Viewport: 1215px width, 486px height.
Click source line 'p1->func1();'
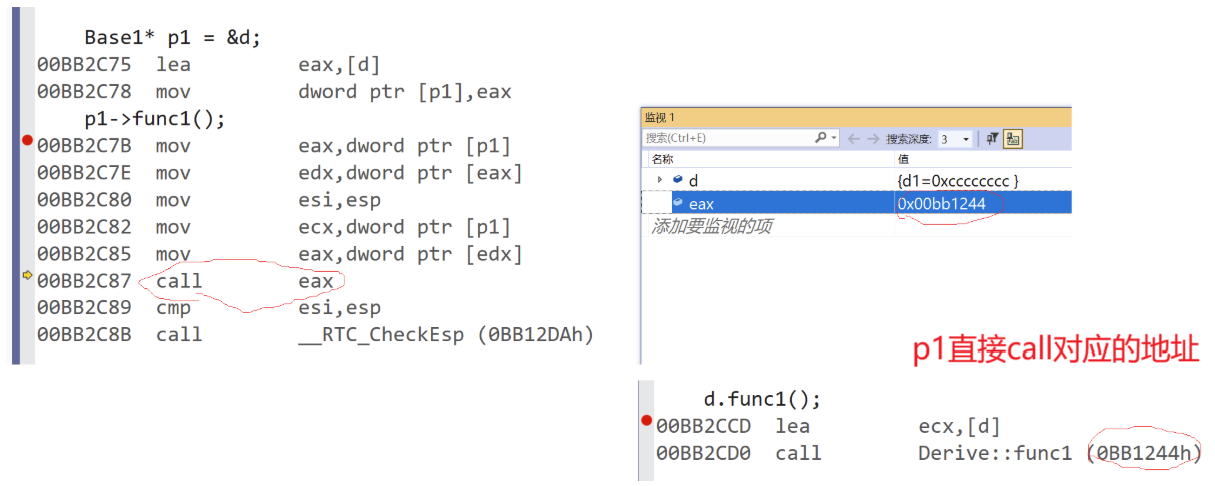point(155,119)
